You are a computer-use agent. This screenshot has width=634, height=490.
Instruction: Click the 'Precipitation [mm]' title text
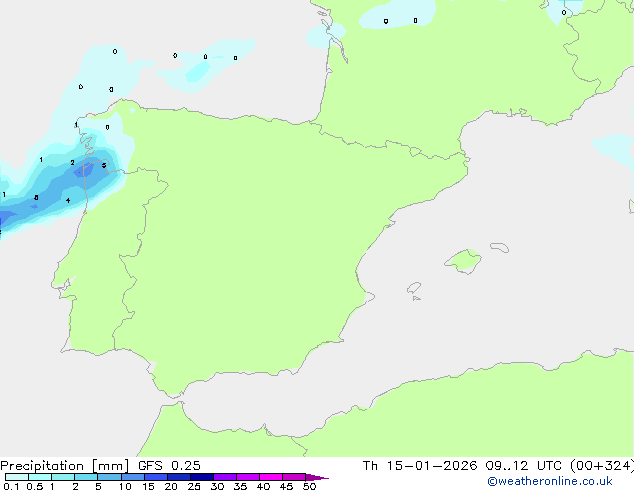(64, 466)
